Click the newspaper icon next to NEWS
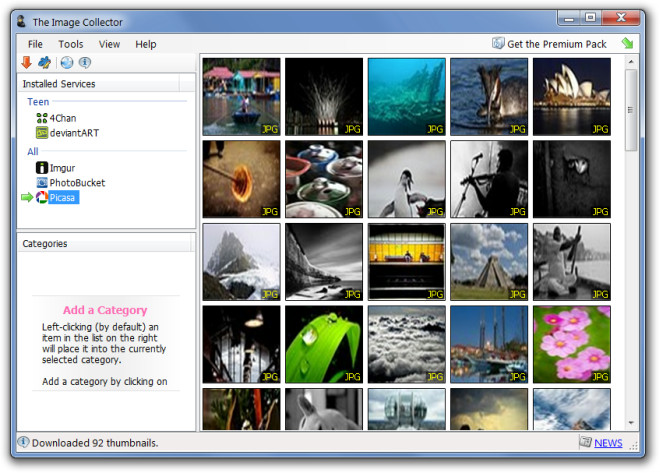Screen dimensions: 660x473 pyautogui.click(x=585, y=441)
